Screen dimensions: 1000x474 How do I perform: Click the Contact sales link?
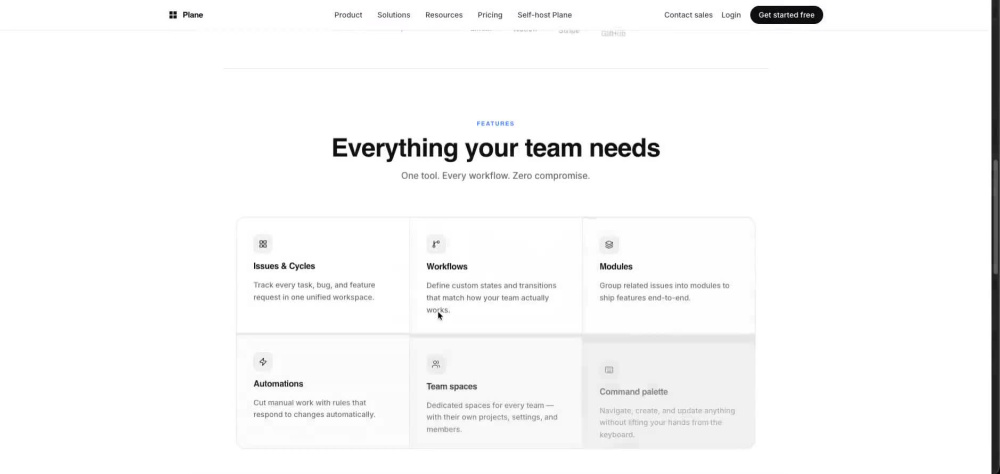pyautogui.click(x=688, y=15)
